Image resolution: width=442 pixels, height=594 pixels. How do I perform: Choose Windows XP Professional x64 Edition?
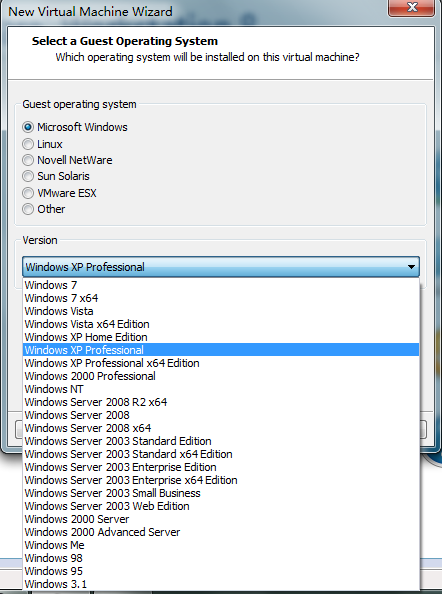click(x=221, y=363)
